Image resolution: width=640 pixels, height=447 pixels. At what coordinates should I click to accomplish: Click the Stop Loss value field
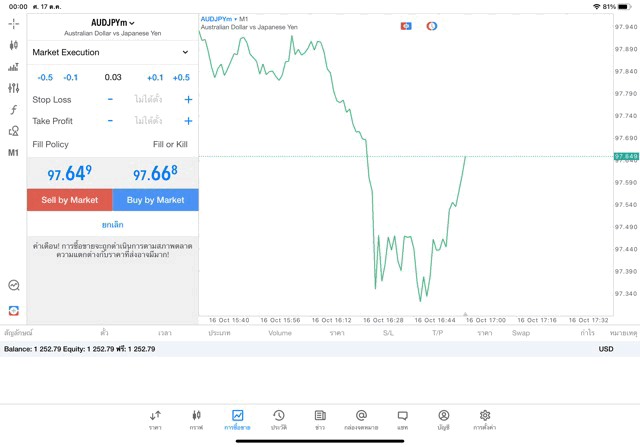tap(148, 100)
